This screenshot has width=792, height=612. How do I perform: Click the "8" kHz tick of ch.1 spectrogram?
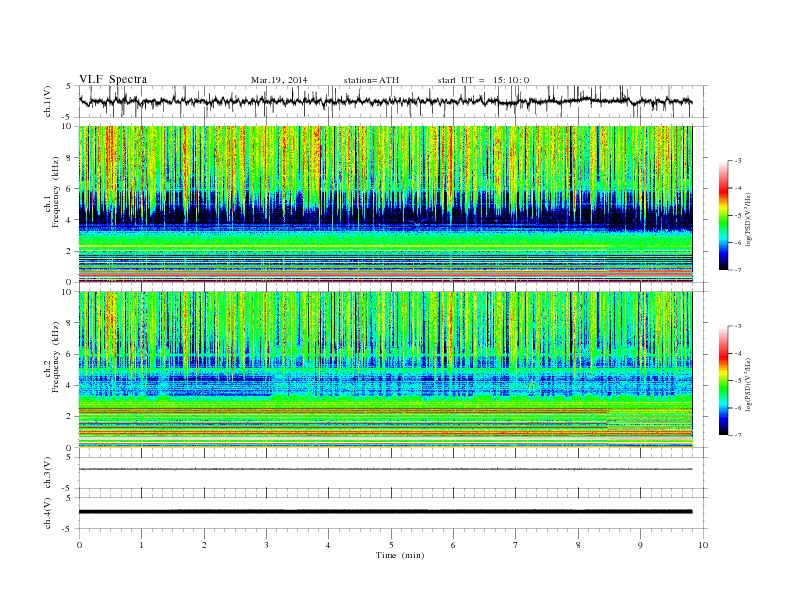pos(70,158)
